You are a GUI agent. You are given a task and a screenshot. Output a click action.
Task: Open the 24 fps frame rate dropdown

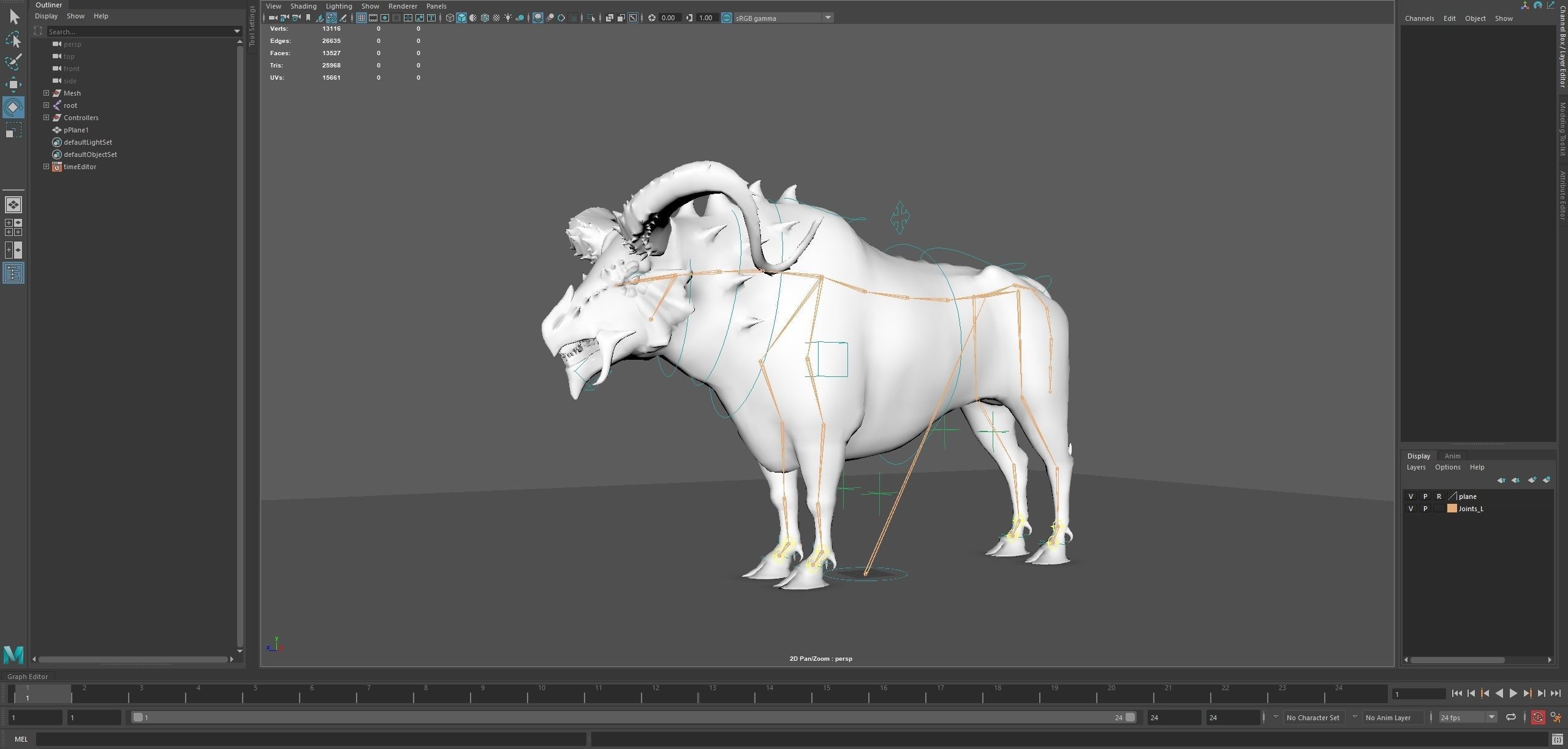[1491, 718]
